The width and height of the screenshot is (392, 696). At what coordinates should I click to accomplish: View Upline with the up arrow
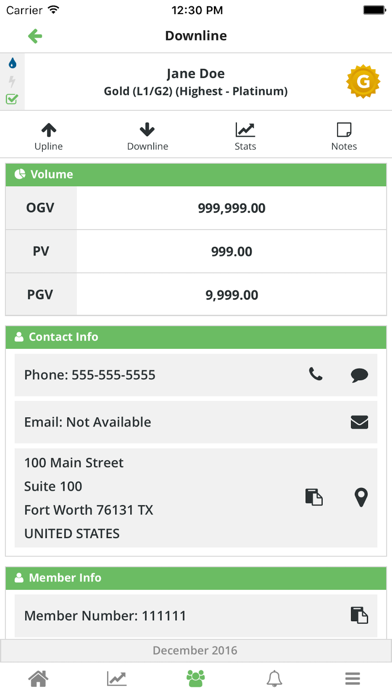pyautogui.click(x=48, y=137)
